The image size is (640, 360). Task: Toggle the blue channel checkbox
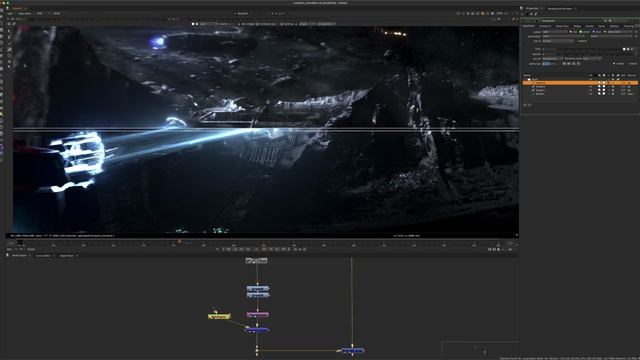(x=594, y=31)
